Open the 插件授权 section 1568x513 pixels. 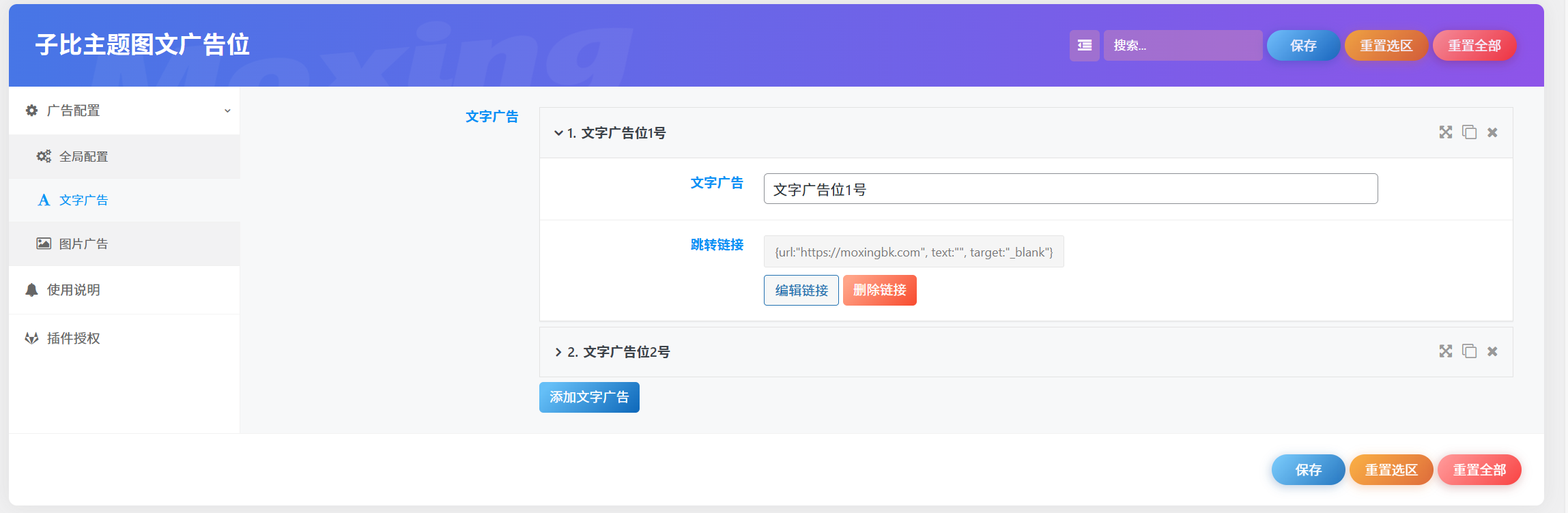pyautogui.click(x=73, y=338)
